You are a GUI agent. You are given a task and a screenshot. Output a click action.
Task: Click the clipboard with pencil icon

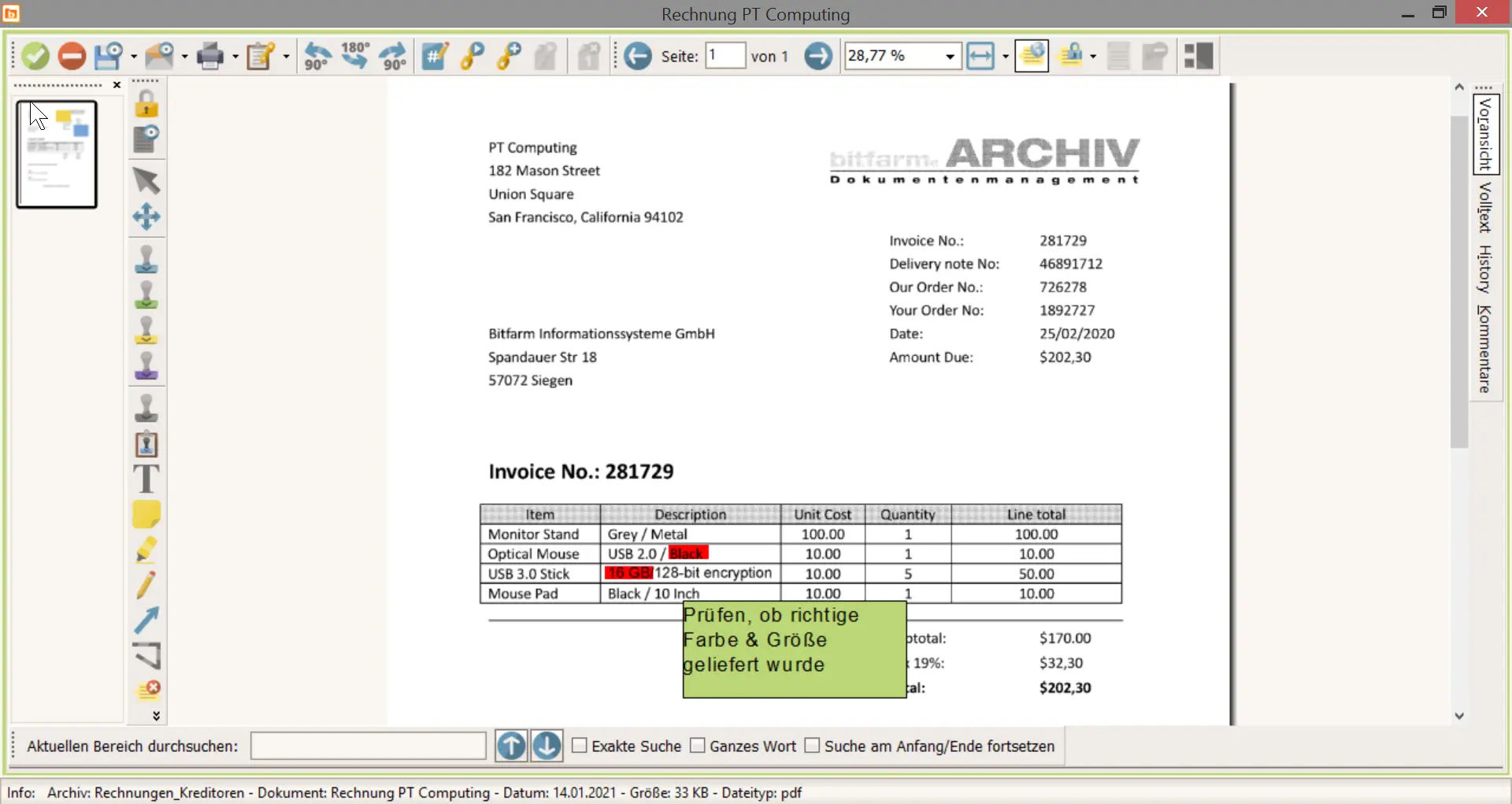tap(261, 56)
